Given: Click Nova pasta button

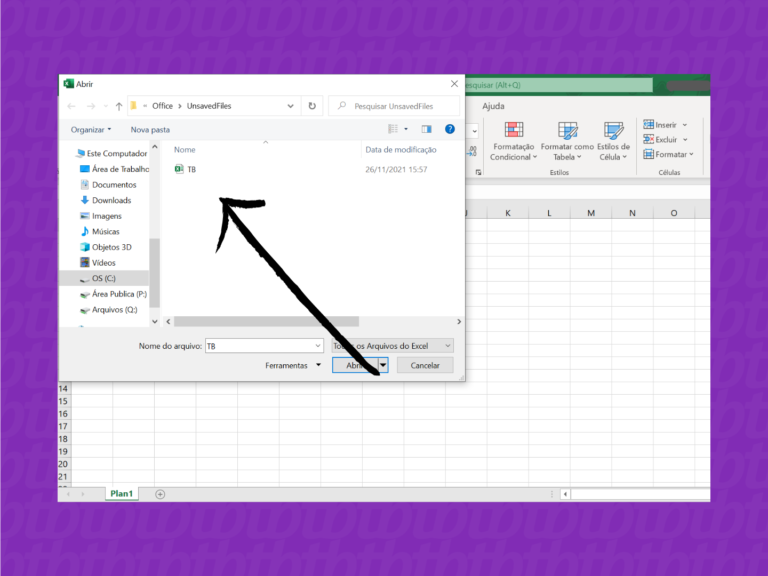Looking at the screenshot, I should click(150, 129).
